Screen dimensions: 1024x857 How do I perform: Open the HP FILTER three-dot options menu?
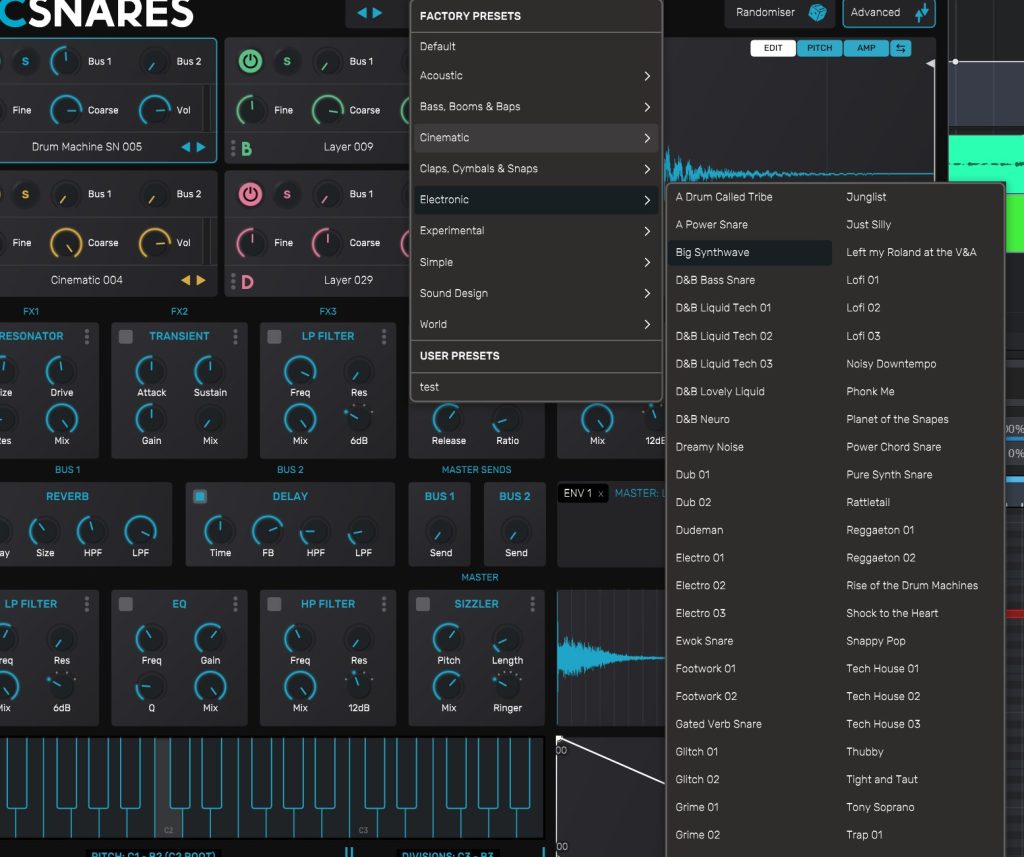(384, 604)
